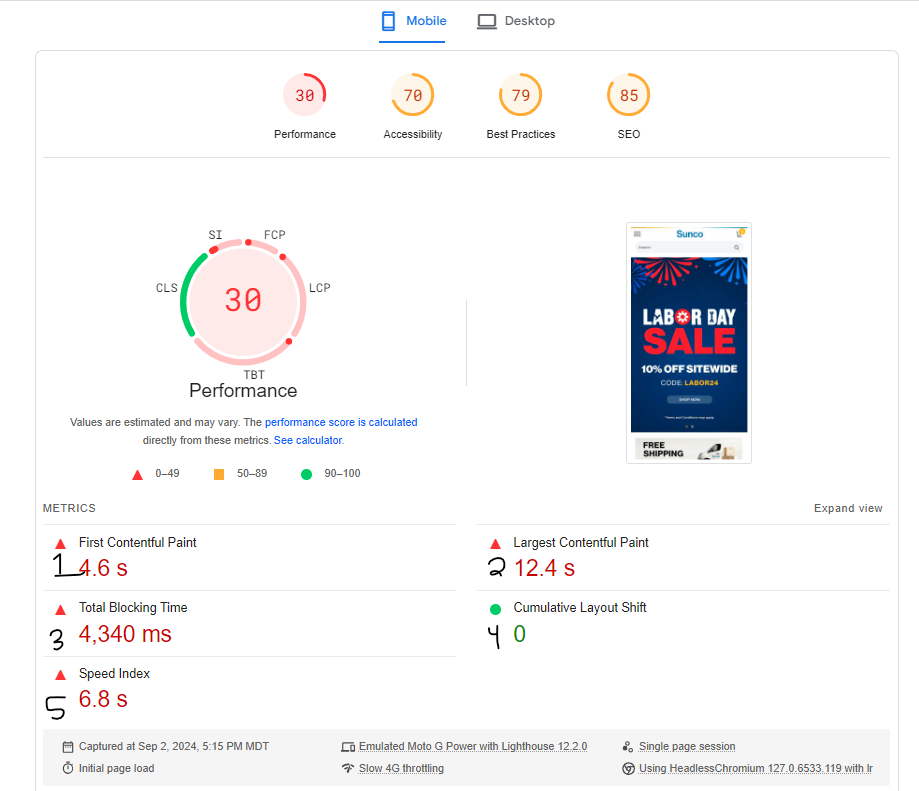Image resolution: width=919 pixels, height=791 pixels.
Task: Open 'performance score is calculated' link
Action: point(341,422)
